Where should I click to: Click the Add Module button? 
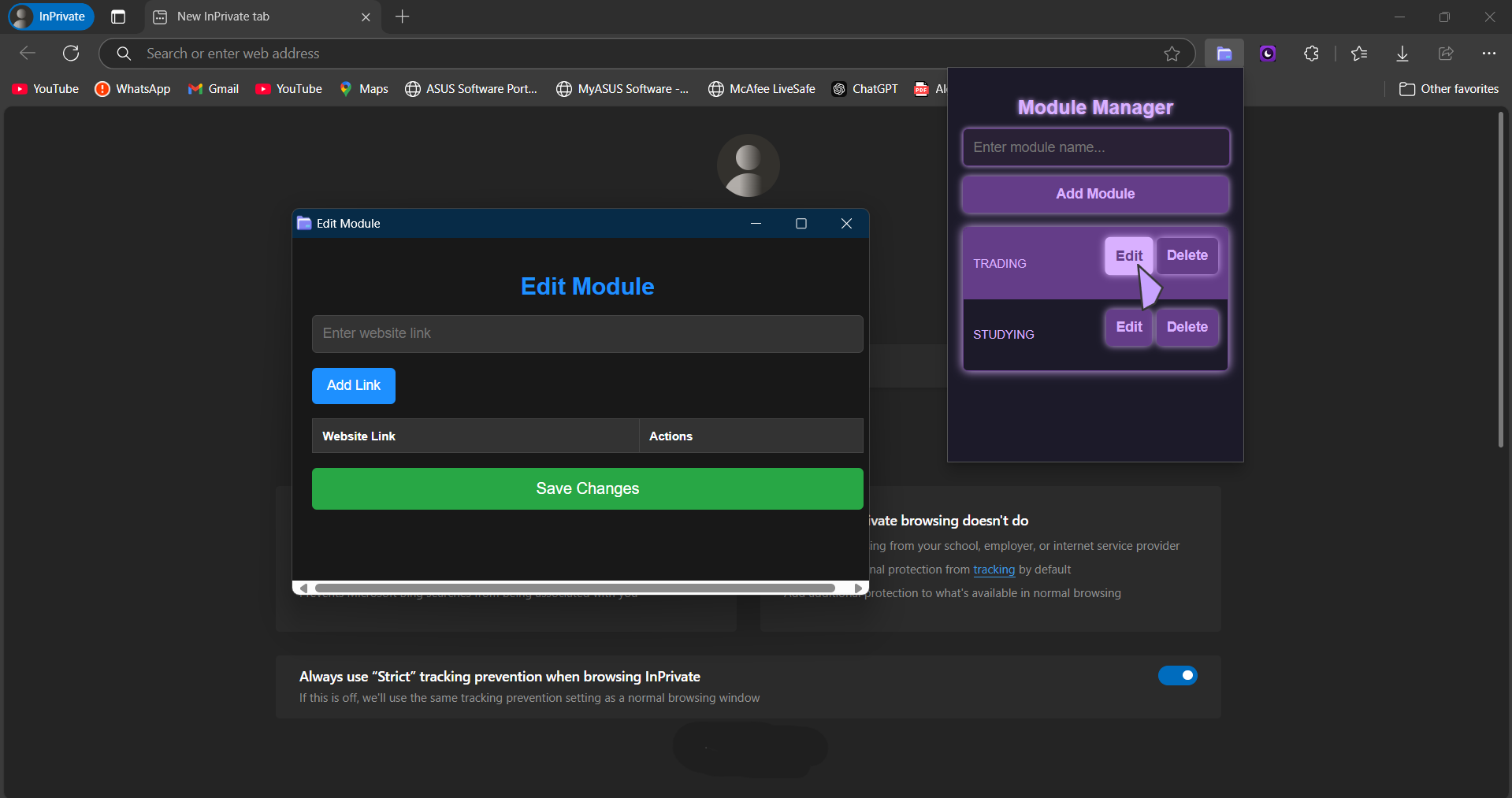(x=1094, y=194)
